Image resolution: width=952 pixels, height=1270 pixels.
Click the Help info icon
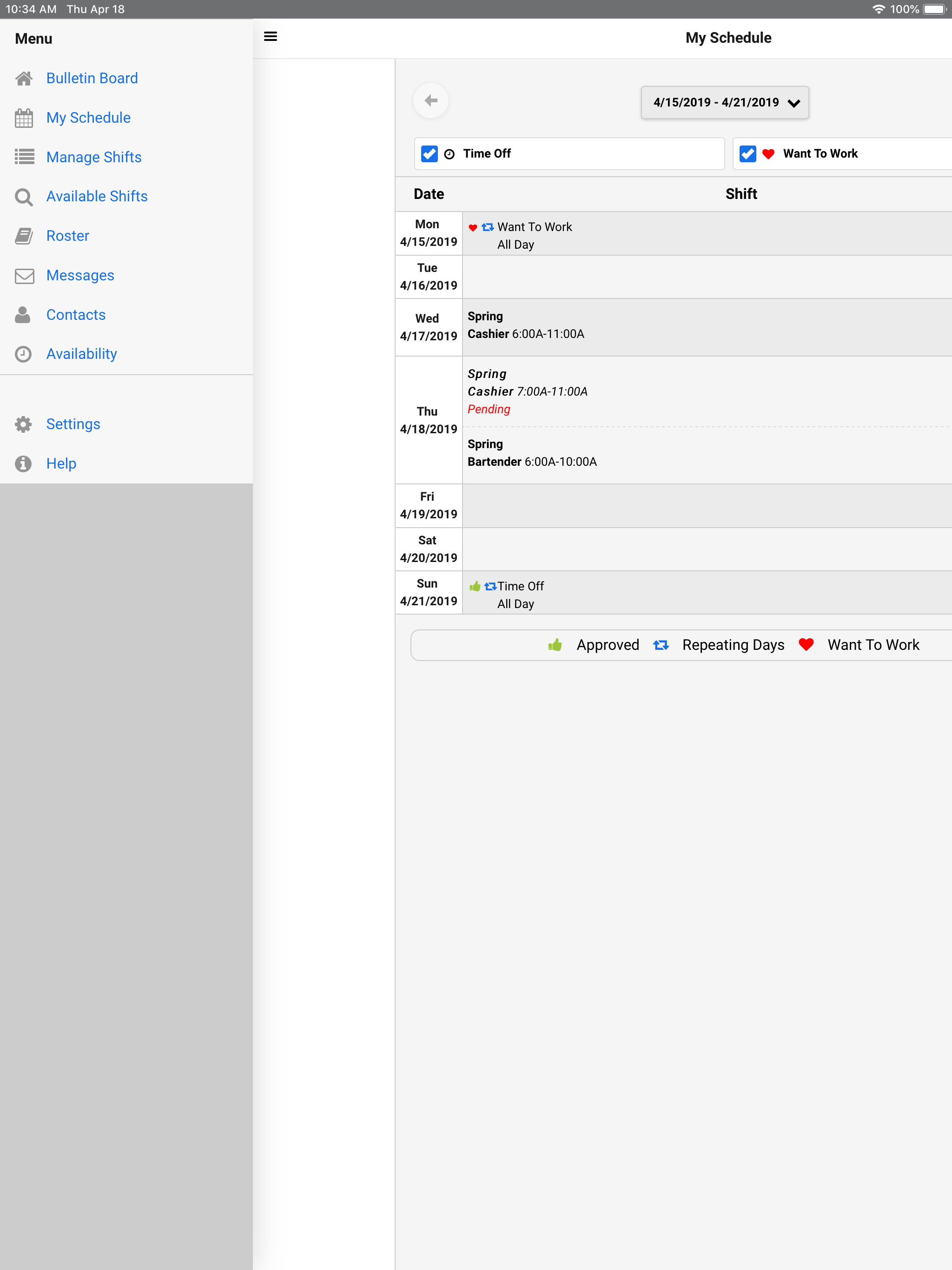[x=24, y=463]
